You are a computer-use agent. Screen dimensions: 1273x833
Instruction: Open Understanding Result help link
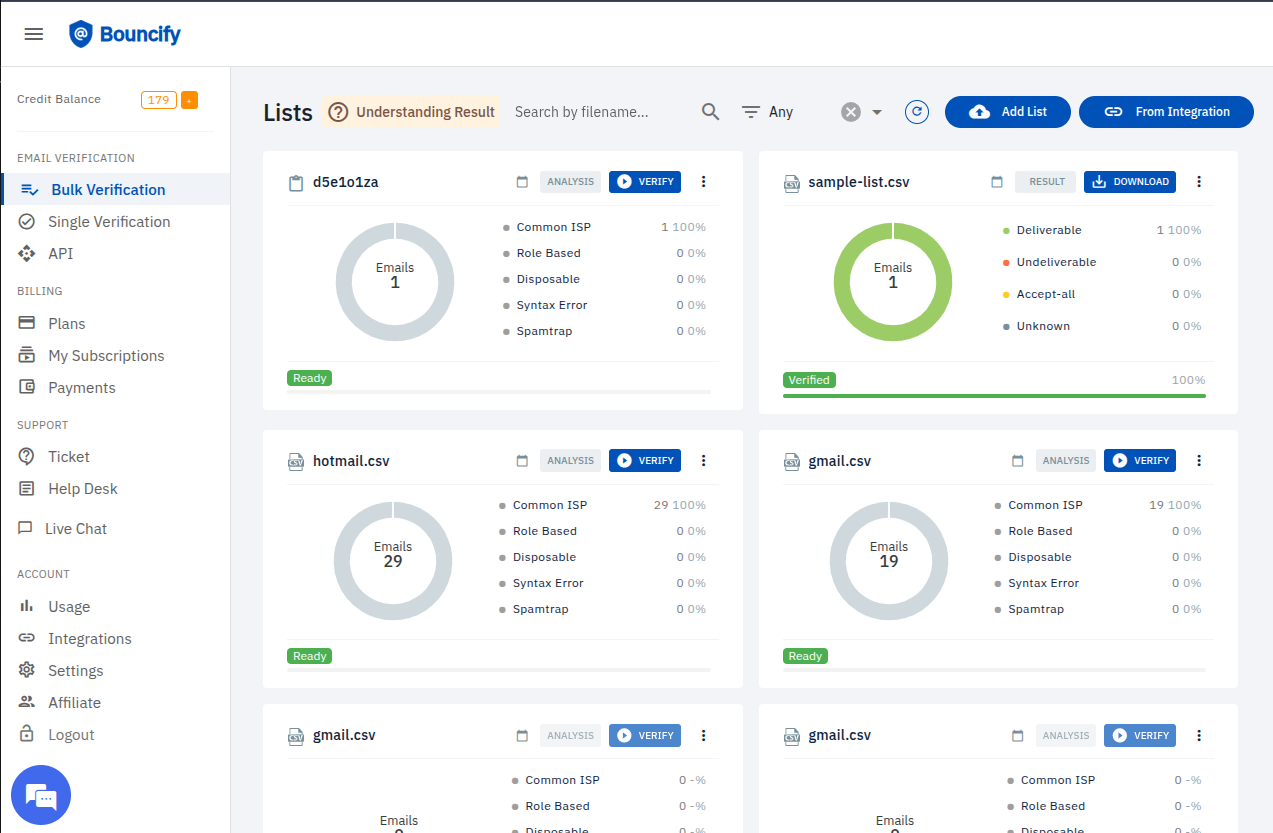coord(412,112)
